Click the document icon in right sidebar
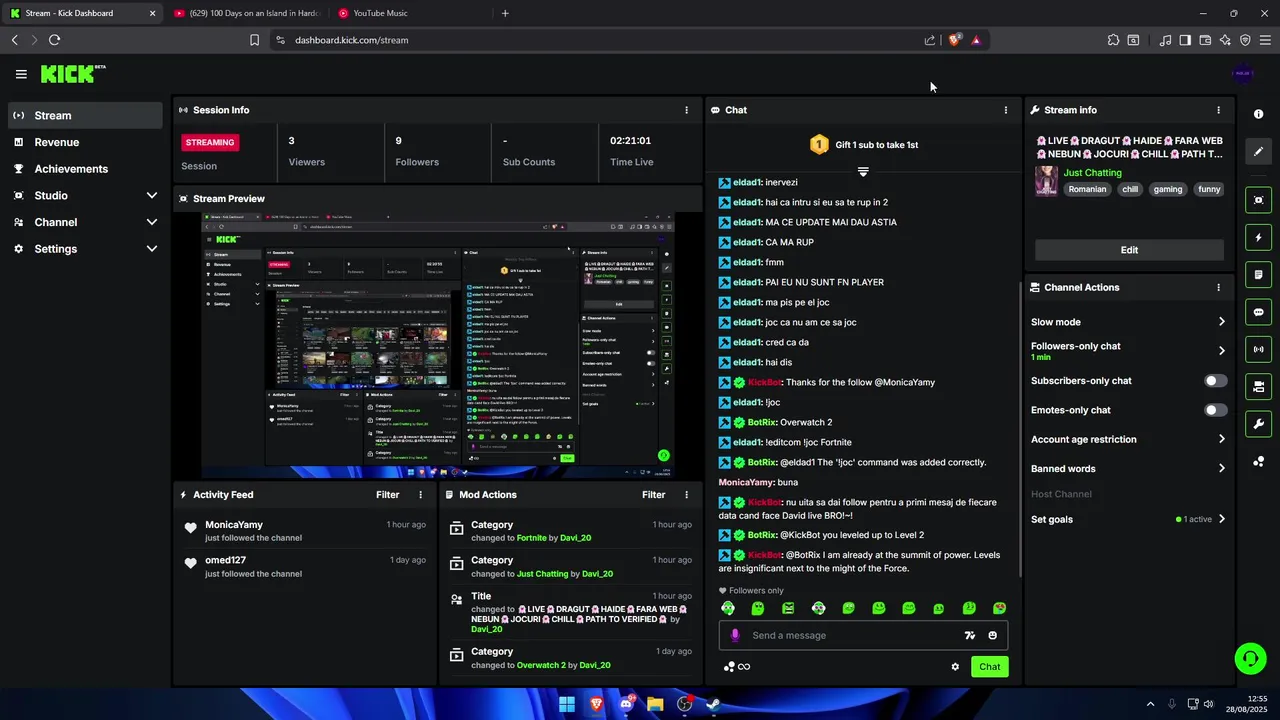Viewport: 1280px width, 720px height. tap(1258, 275)
